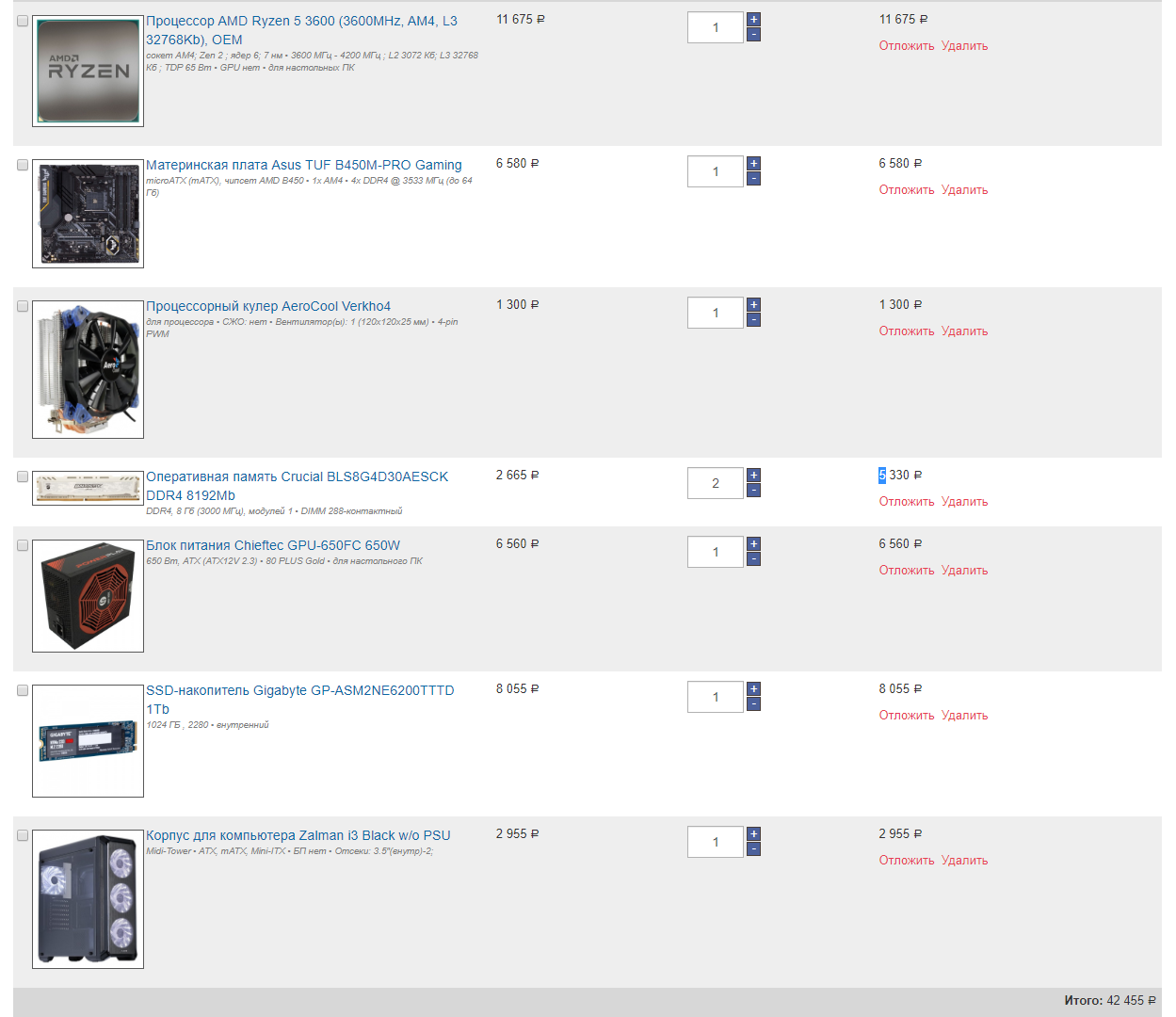Decrease quantity of Asus TUF B450M-PRO motherboard
Image resolution: width=1176 pixels, height=1017 pixels.
click(x=753, y=179)
